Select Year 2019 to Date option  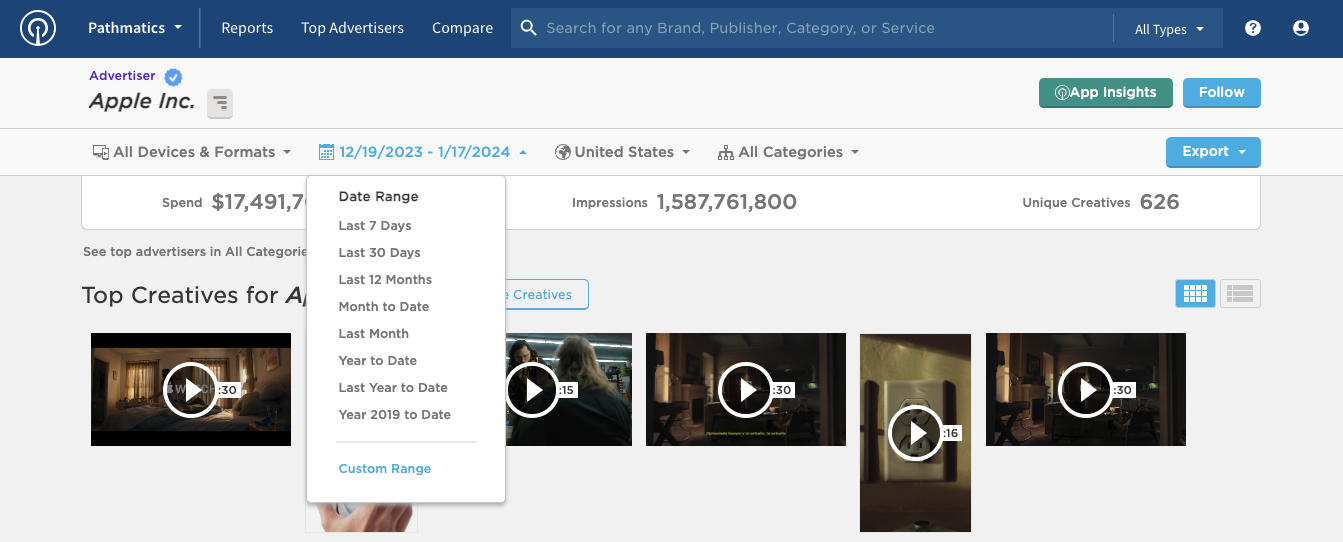(394, 414)
